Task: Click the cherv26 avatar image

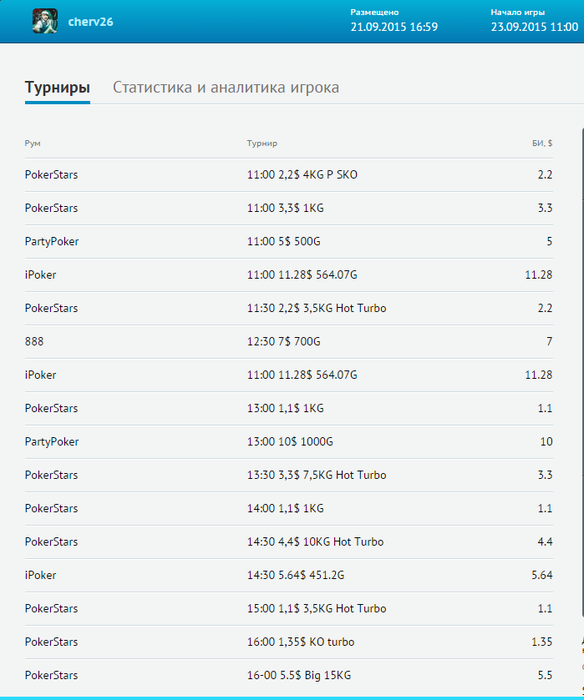Action: (45, 21)
